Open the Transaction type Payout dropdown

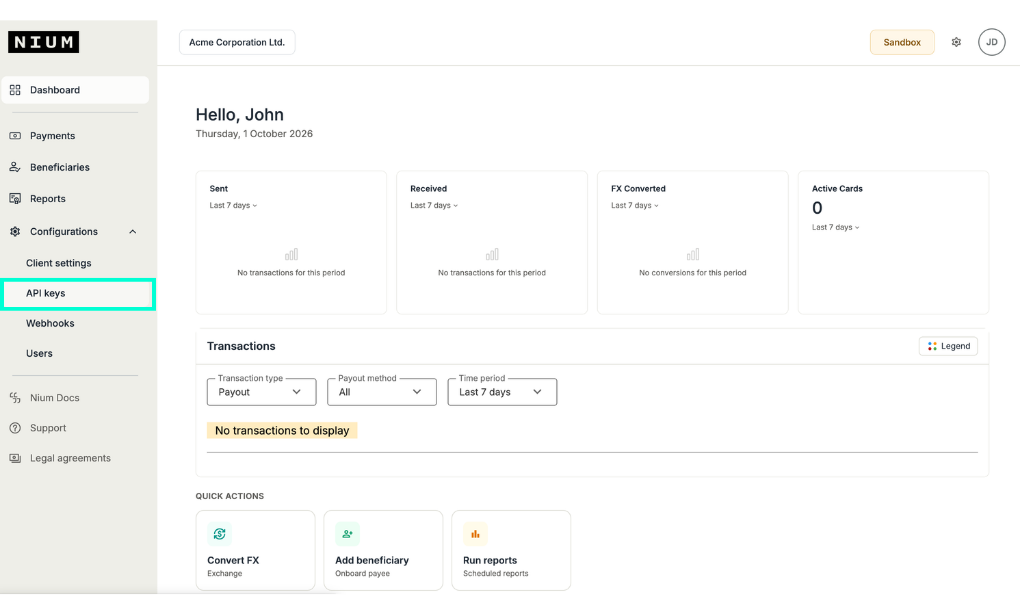(262, 392)
